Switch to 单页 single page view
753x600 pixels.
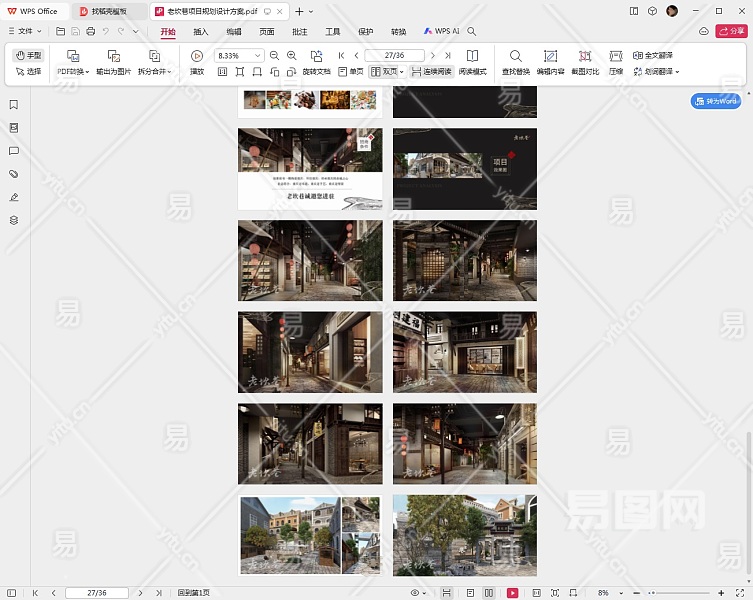(x=351, y=72)
